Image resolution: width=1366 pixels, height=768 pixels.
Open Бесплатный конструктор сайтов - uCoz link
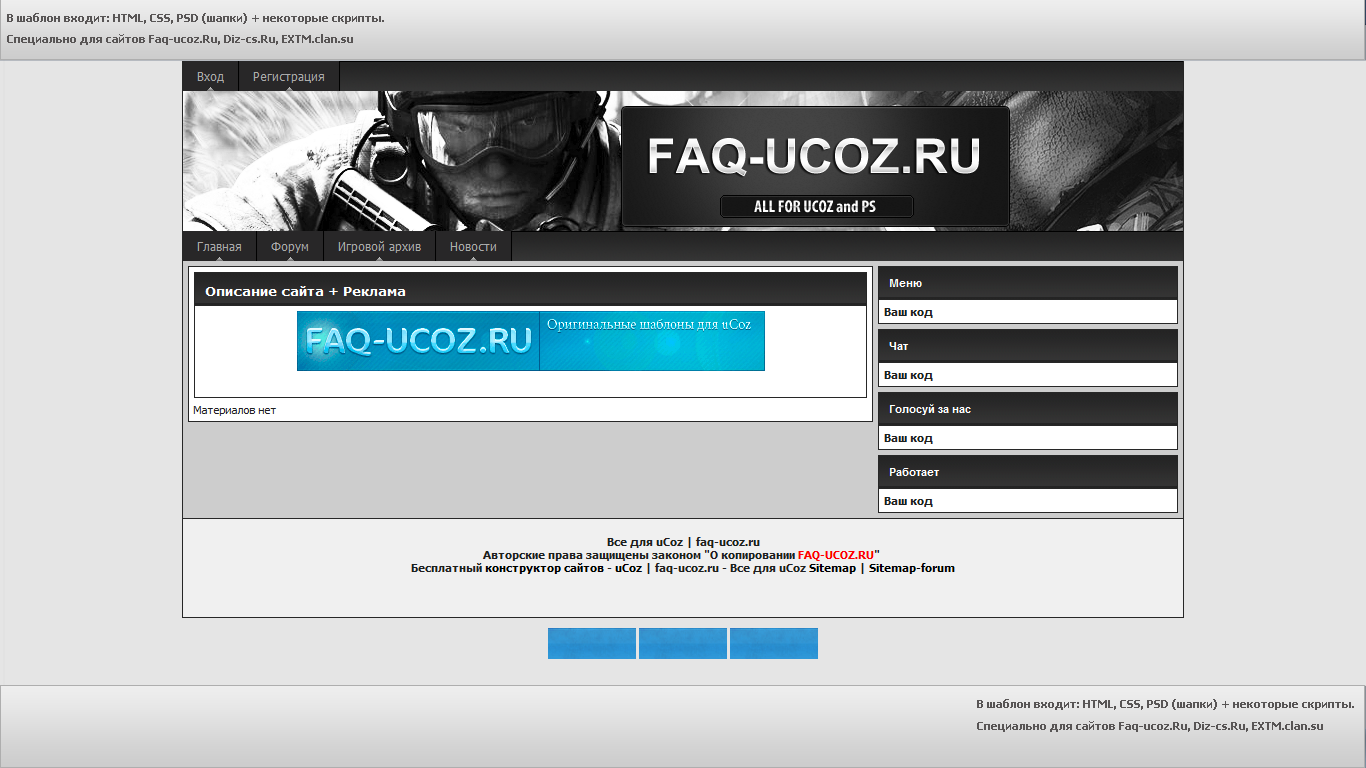click(527, 568)
